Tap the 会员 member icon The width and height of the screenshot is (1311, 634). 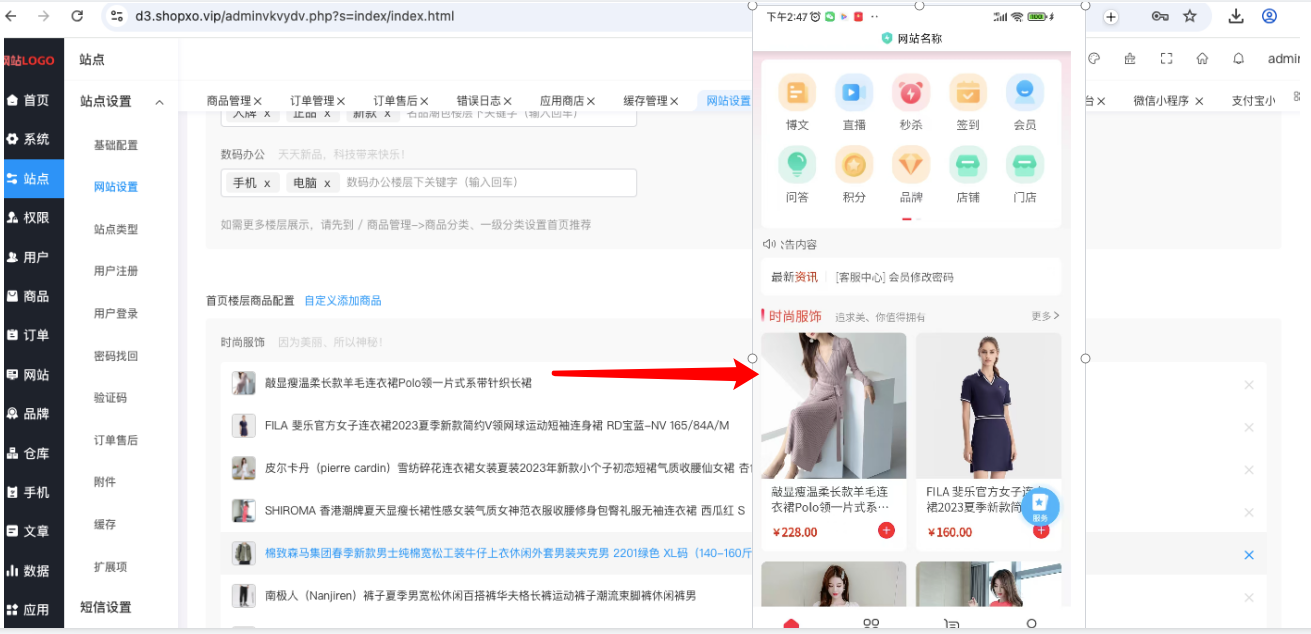point(1025,93)
